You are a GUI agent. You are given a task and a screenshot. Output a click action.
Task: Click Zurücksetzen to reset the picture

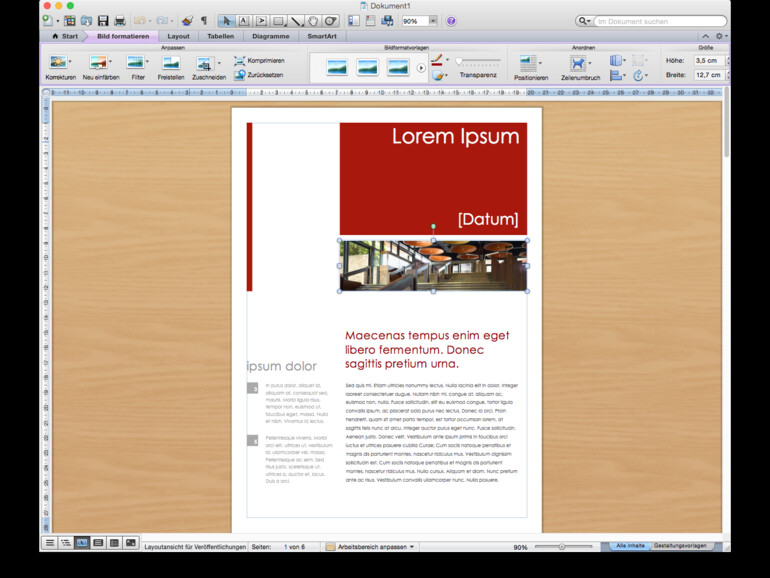[259, 75]
